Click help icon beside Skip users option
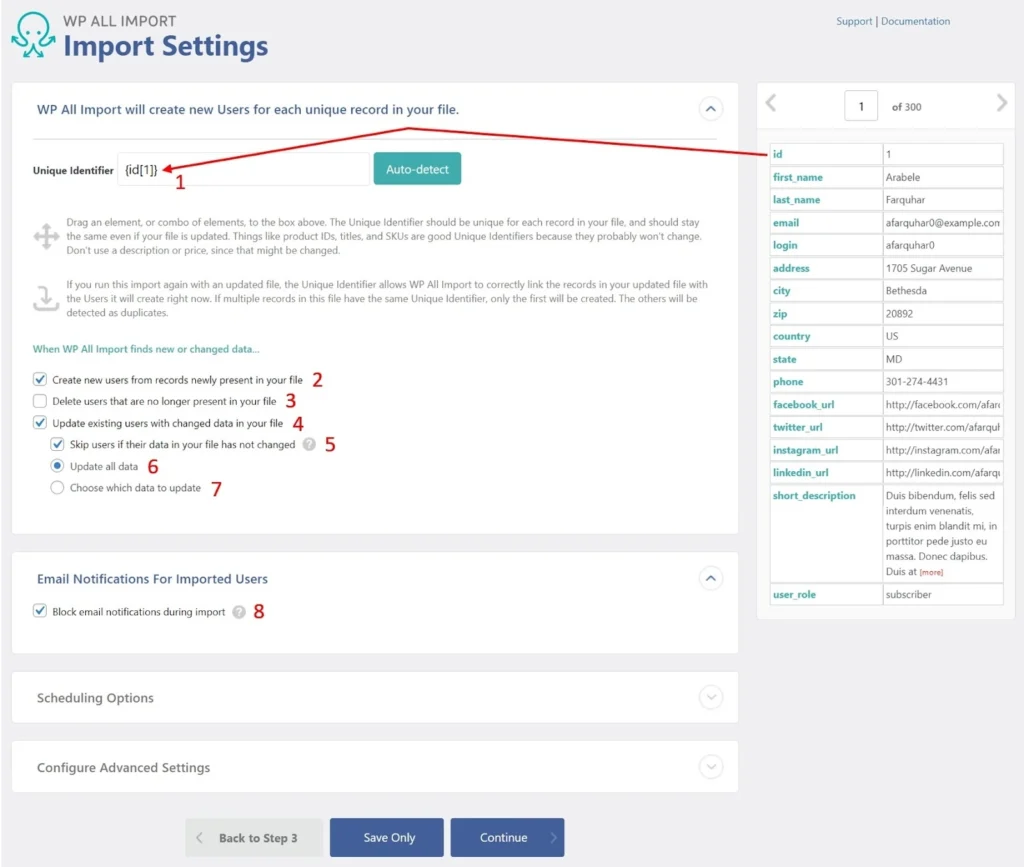The image size is (1024, 867). coord(309,444)
